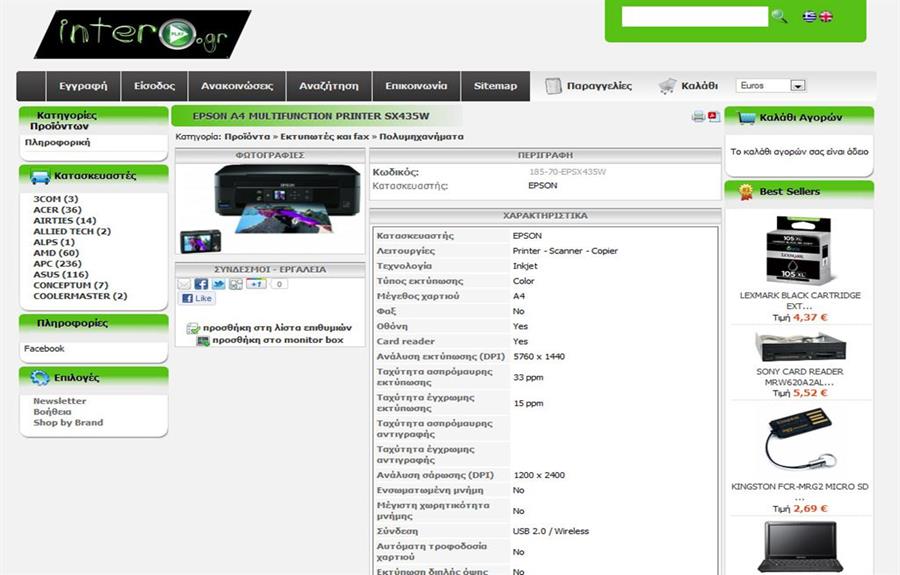Viewport: 900px width, 575px height.
Task: Click the wishlist checklist icon
Action: pyautogui.click(x=193, y=328)
